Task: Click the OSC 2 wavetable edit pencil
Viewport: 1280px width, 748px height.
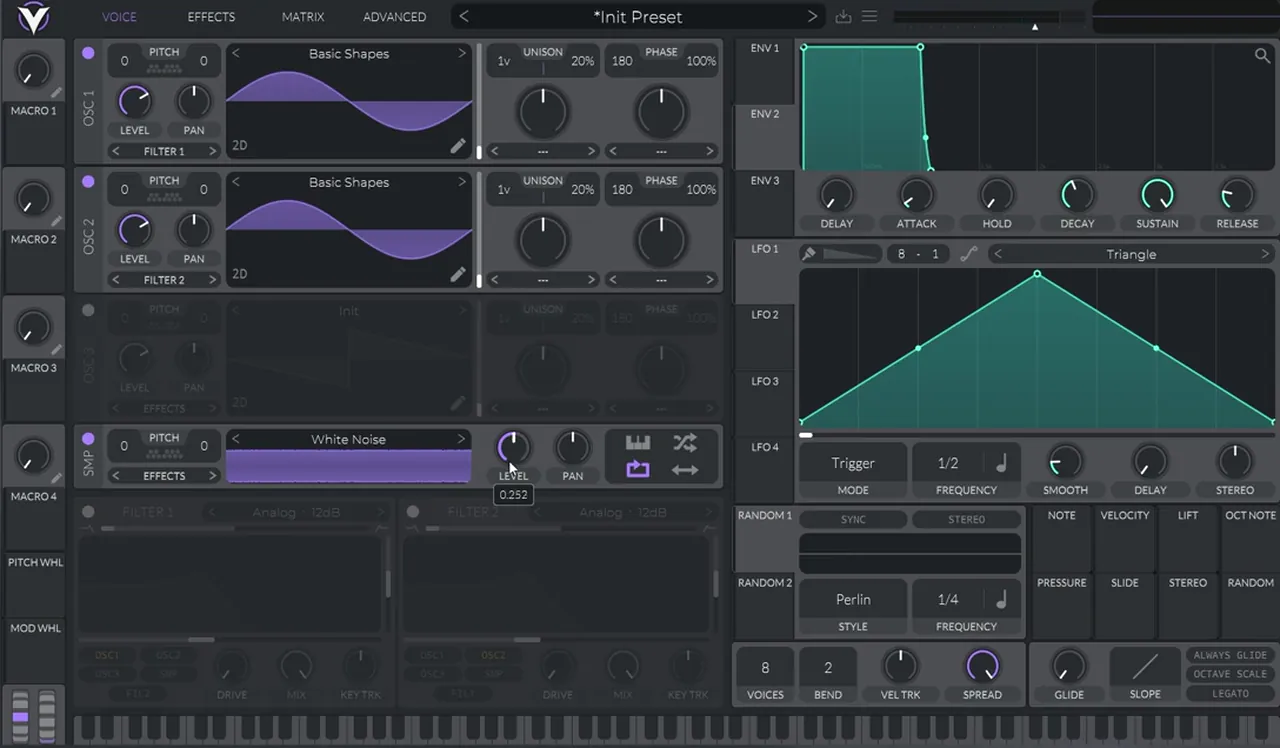Action: [x=457, y=274]
